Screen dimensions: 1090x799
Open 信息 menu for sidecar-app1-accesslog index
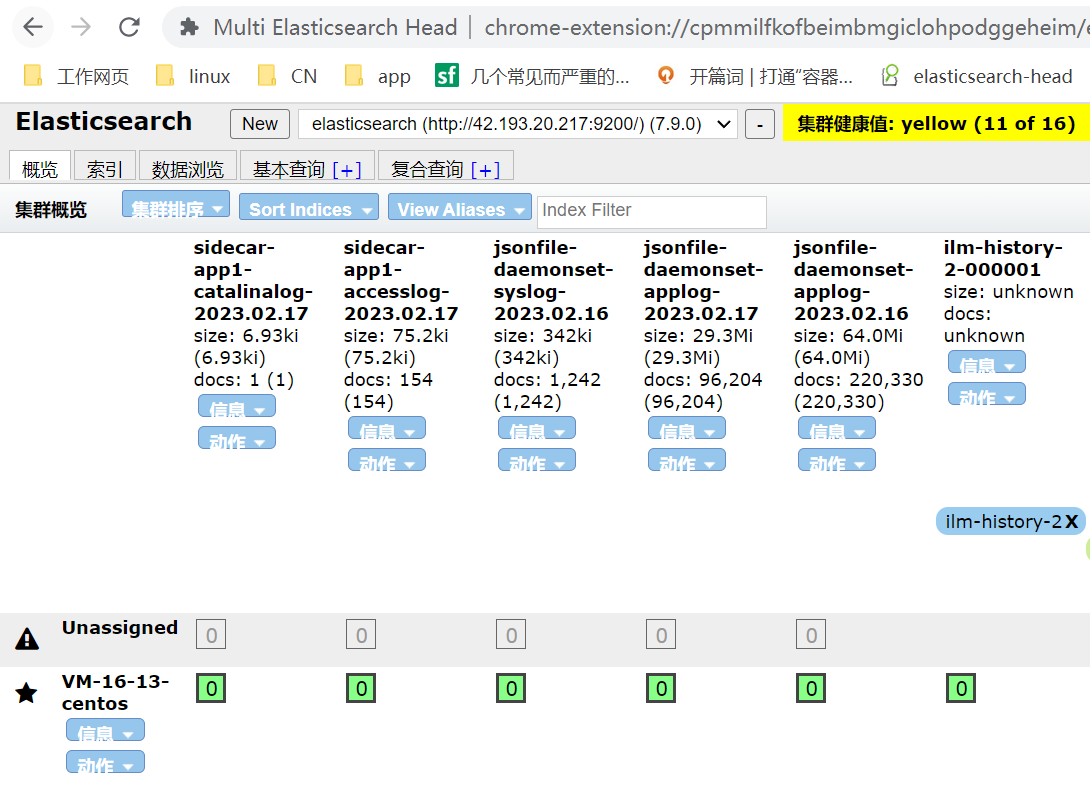pos(387,428)
